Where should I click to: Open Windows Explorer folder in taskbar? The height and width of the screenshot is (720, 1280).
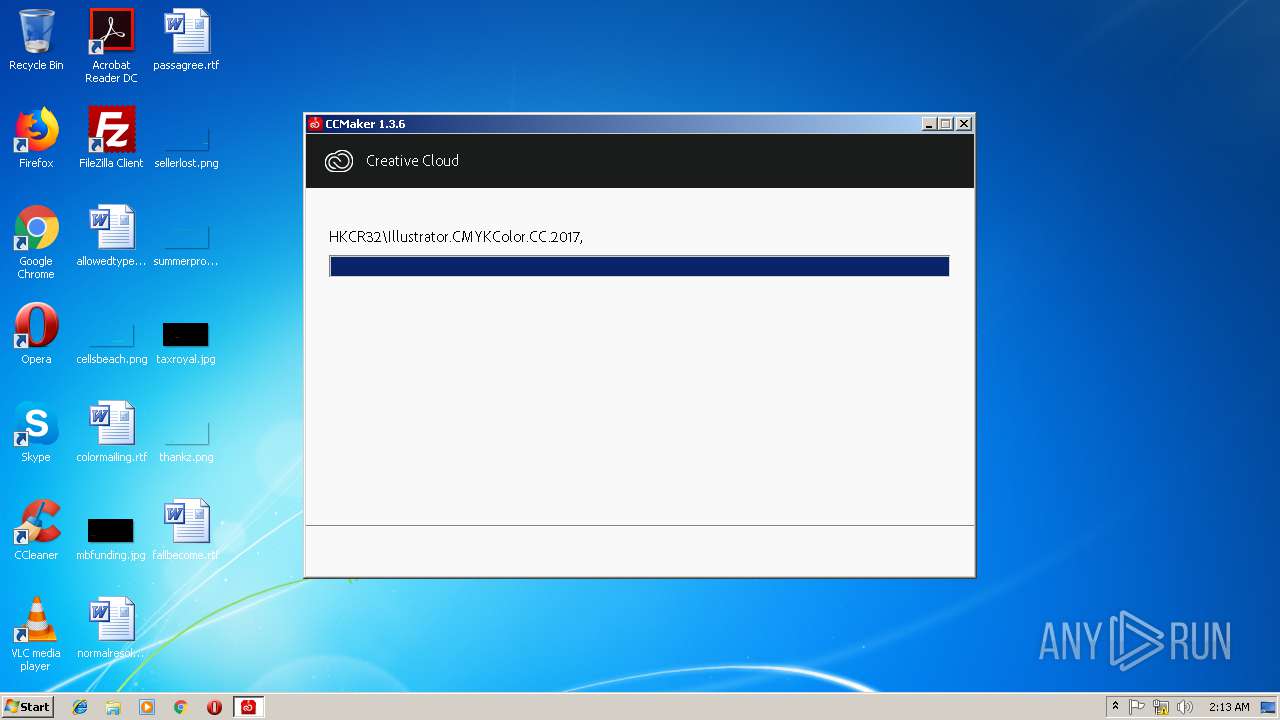[x=113, y=707]
